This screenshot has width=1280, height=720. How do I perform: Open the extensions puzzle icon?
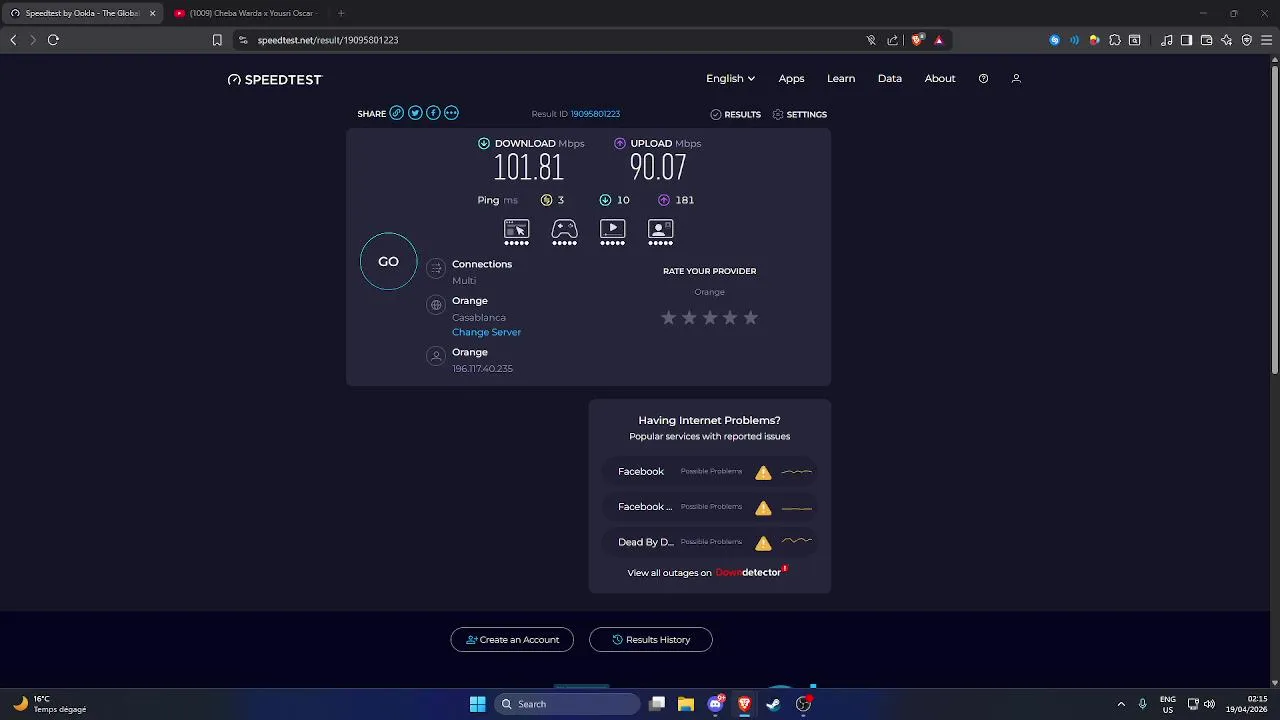click(1115, 40)
